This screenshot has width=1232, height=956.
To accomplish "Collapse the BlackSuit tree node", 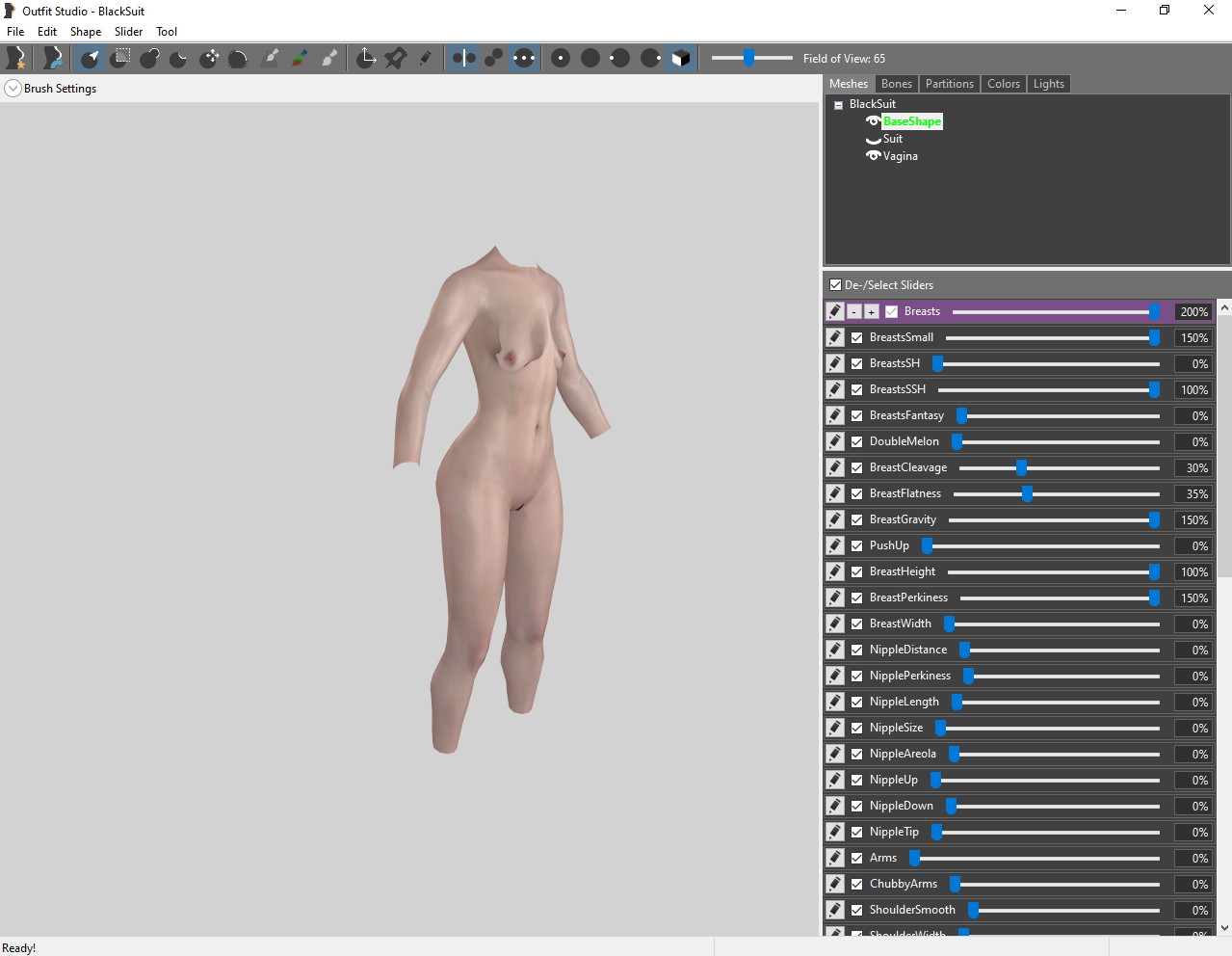I will tap(838, 105).
